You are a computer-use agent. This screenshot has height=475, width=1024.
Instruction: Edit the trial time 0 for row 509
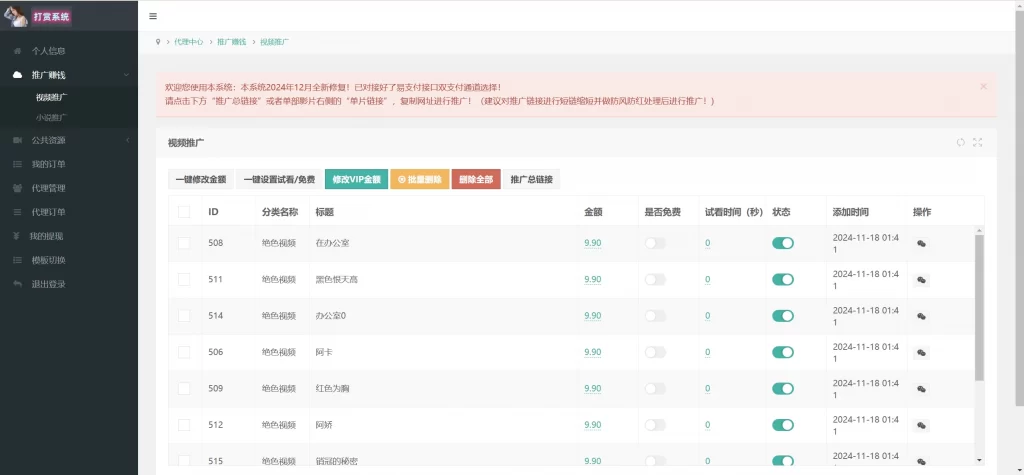tap(708, 389)
